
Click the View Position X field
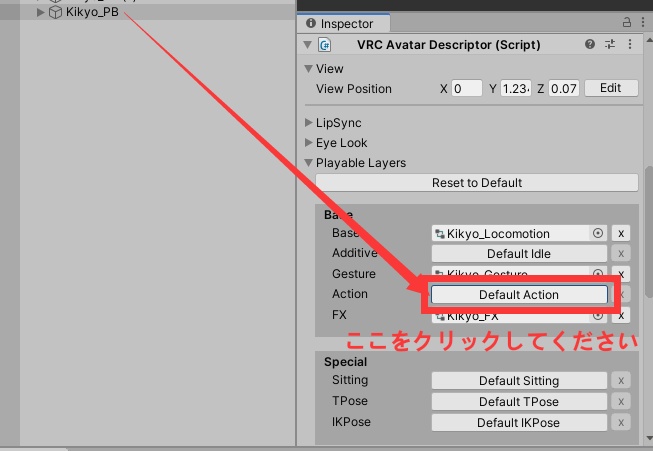click(x=467, y=88)
